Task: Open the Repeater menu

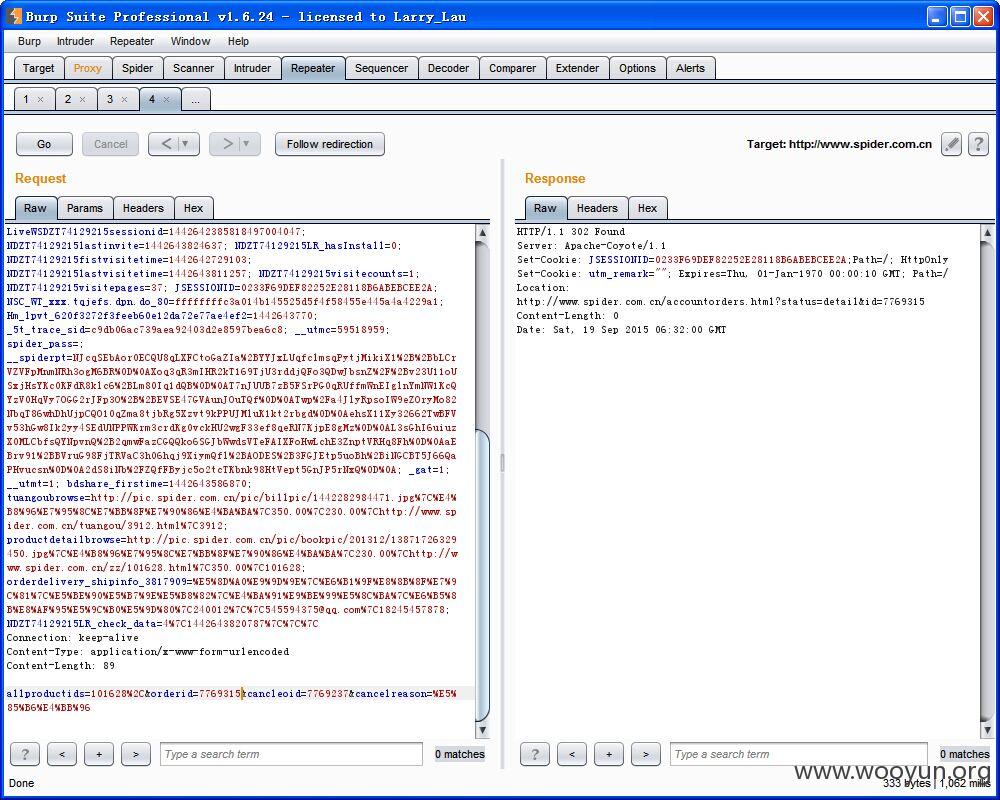Action: pyautogui.click(x=132, y=41)
